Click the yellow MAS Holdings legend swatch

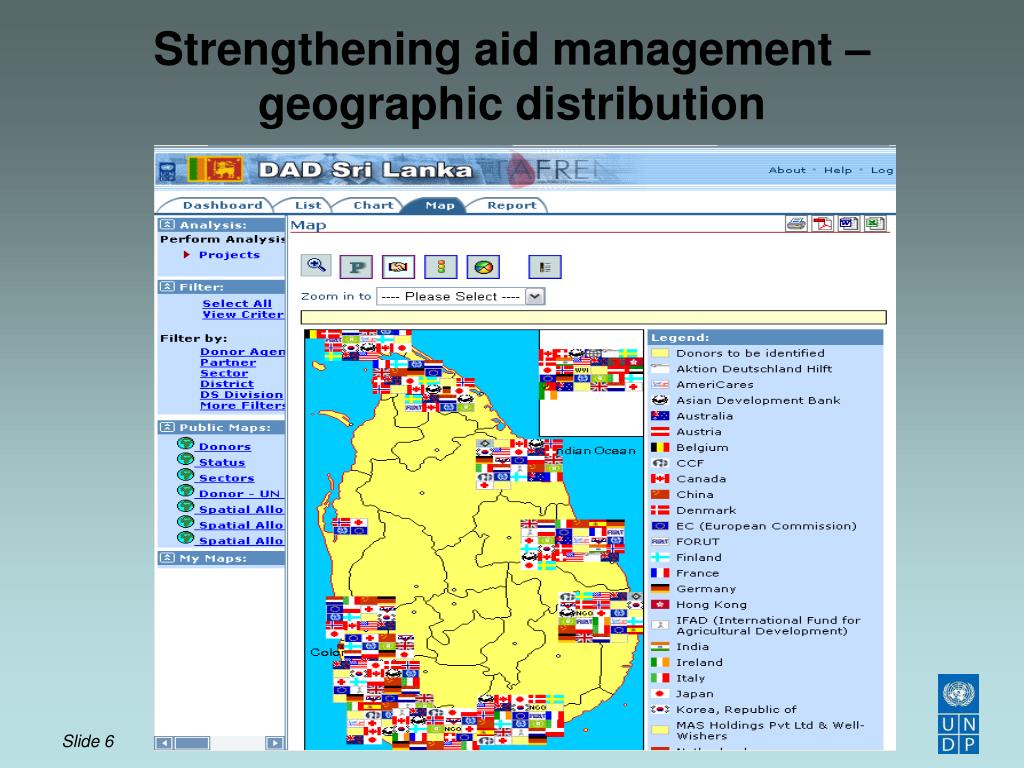(x=660, y=729)
